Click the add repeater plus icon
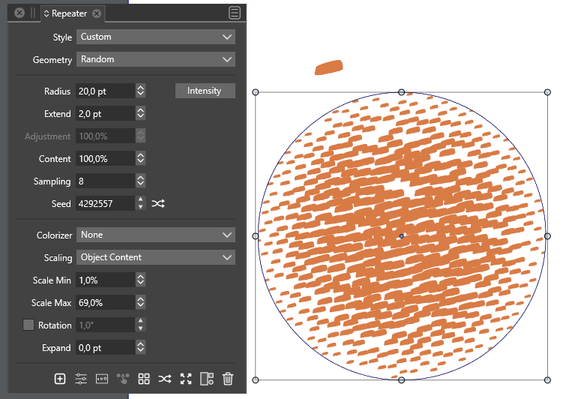The height and width of the screenshot is (399, 563). (x=60, y=379)
